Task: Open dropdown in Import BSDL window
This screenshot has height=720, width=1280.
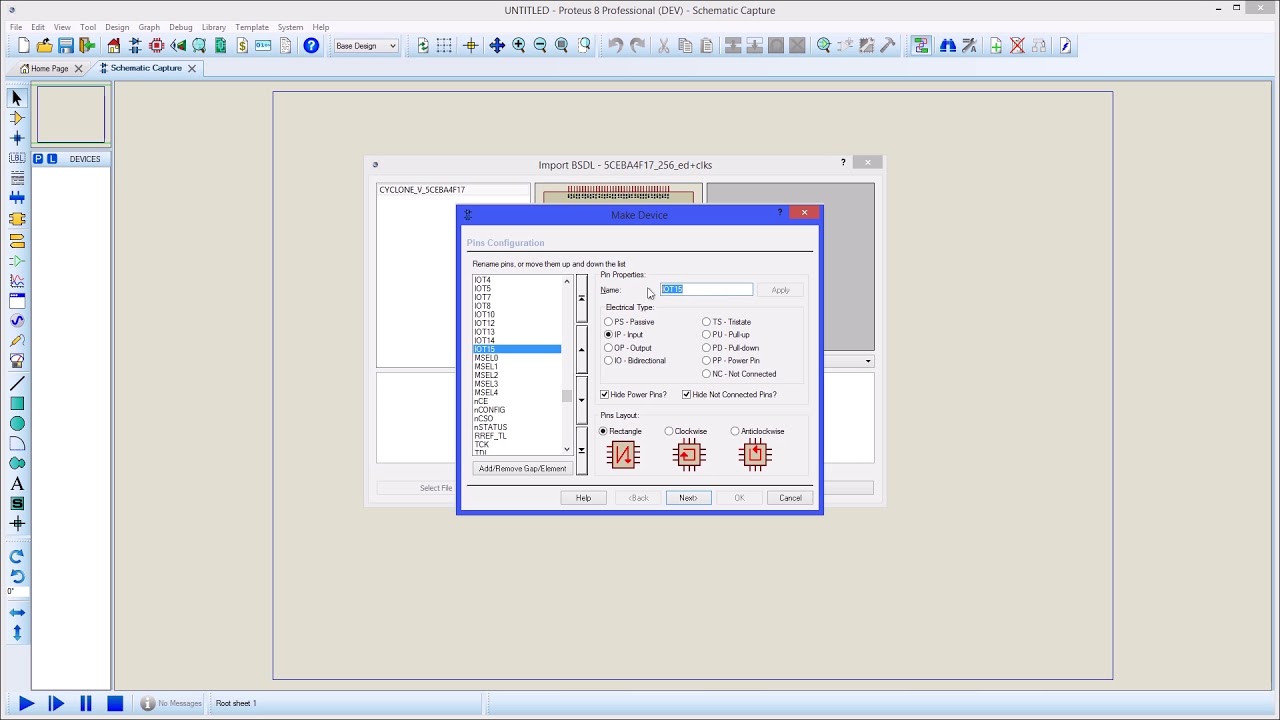Action: tap(868, 361)
